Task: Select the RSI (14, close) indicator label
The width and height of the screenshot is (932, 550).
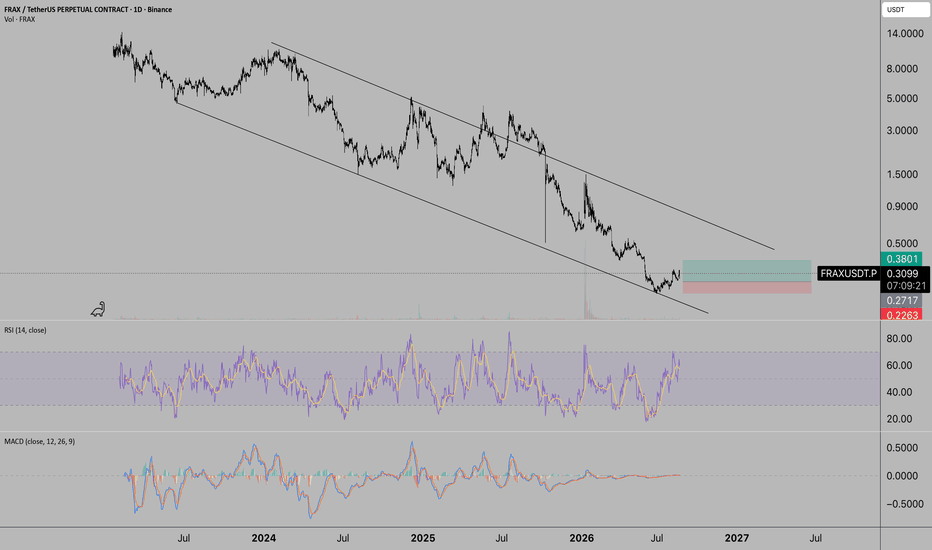Action: (25, 330)
